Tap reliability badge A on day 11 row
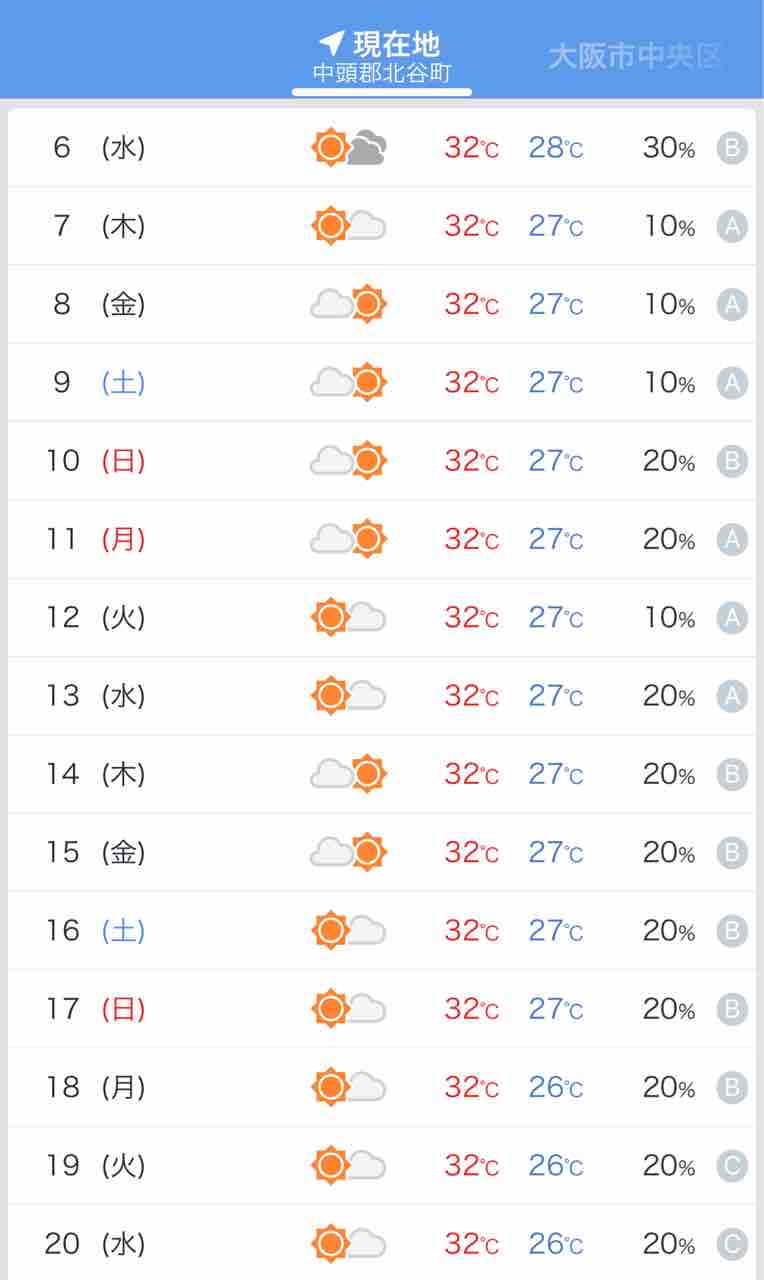This screenshot has width=764, height=1280. (732, 540)
